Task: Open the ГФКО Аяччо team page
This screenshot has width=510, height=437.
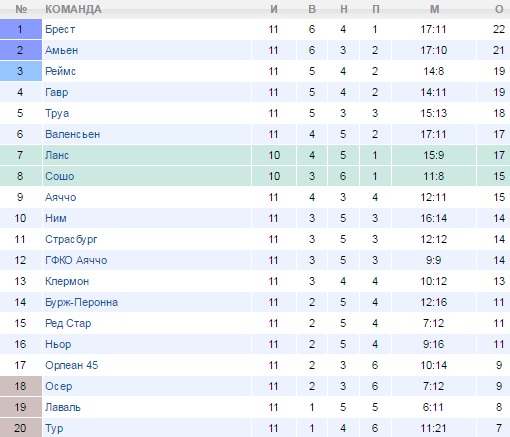Action: [76, 260]
